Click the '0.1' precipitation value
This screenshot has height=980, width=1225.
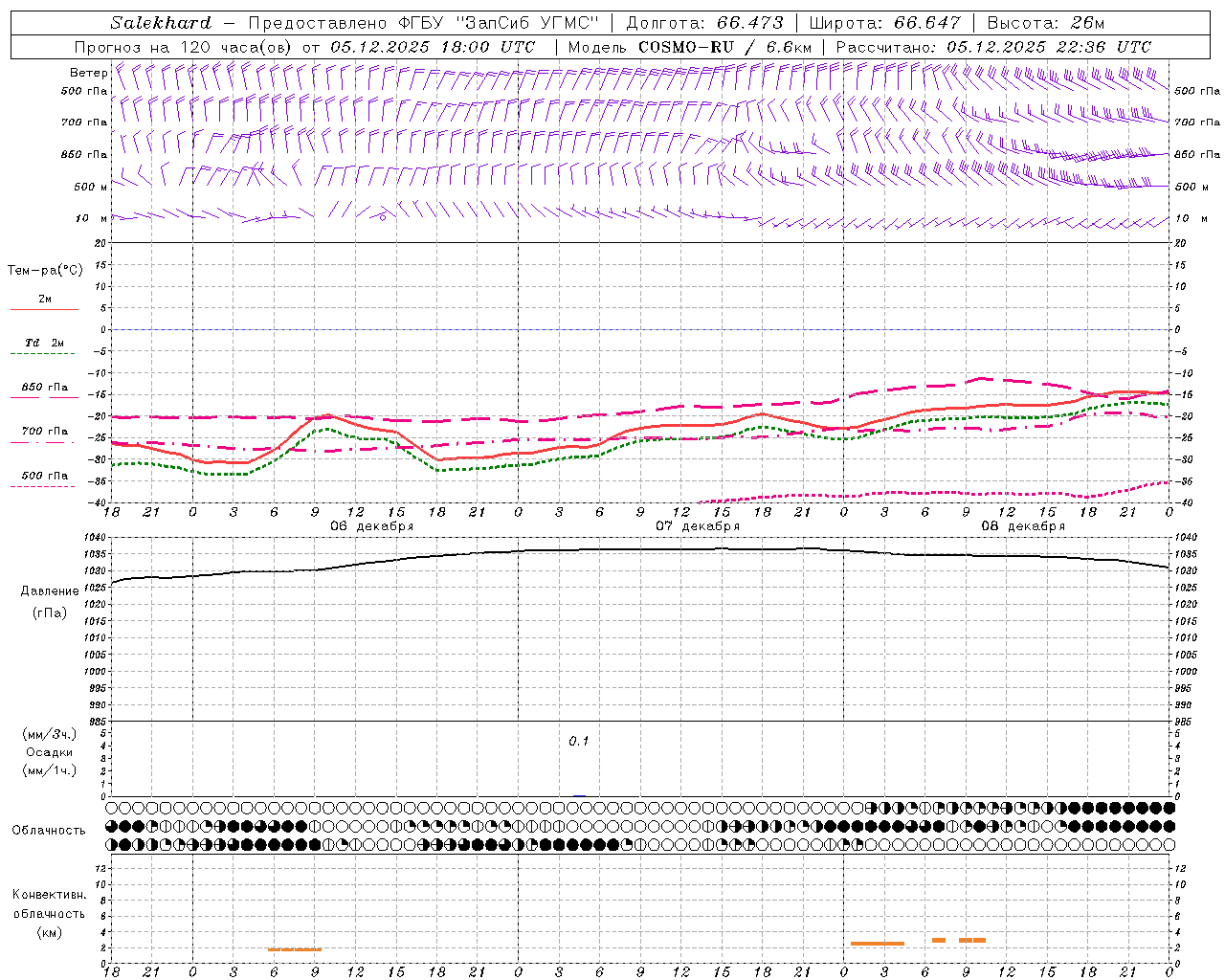click(579, 742)
